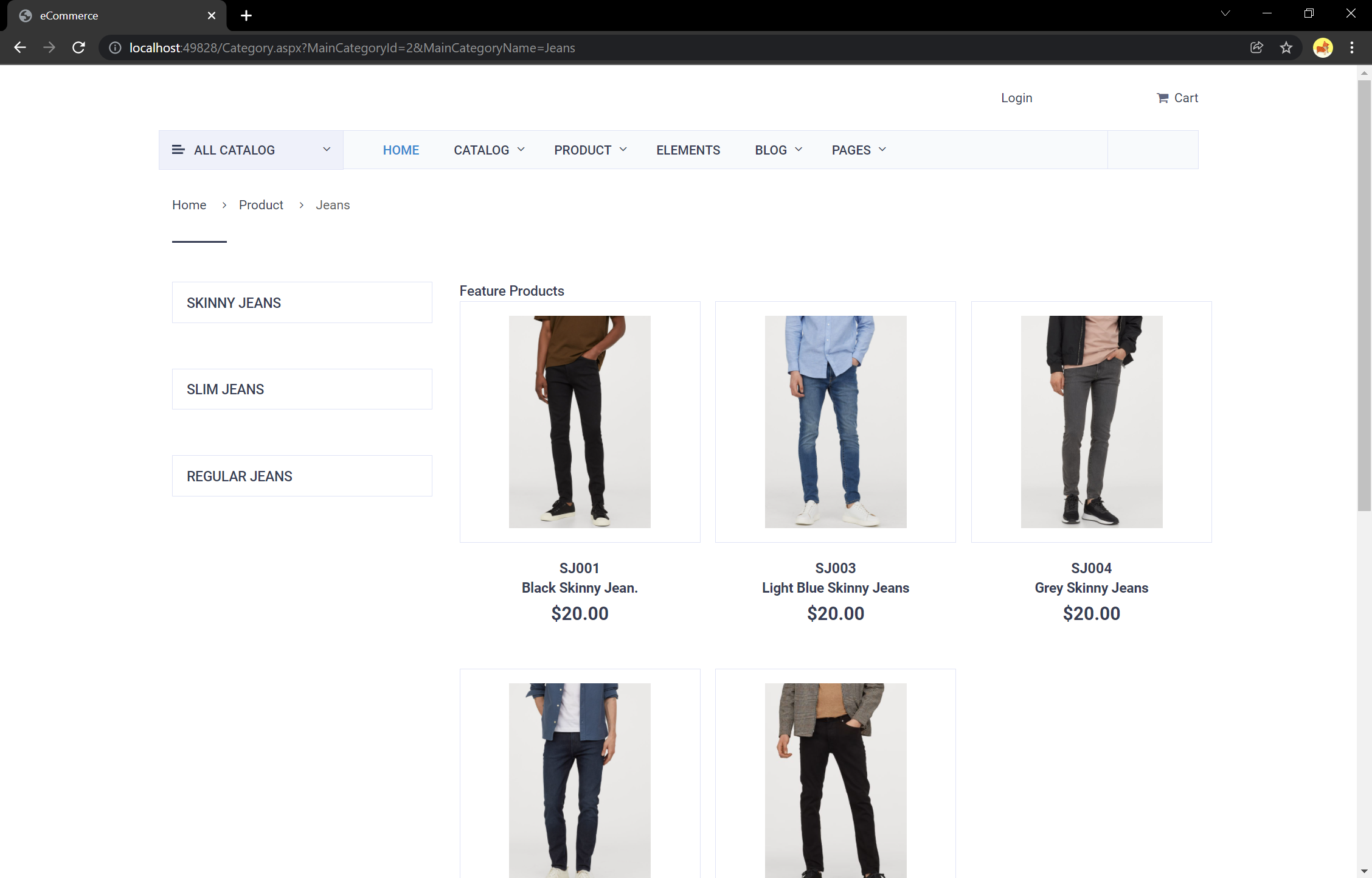Click the eCommerce browser tab
This screenshot has height=878, width=1372.
[x=117, y=16]
